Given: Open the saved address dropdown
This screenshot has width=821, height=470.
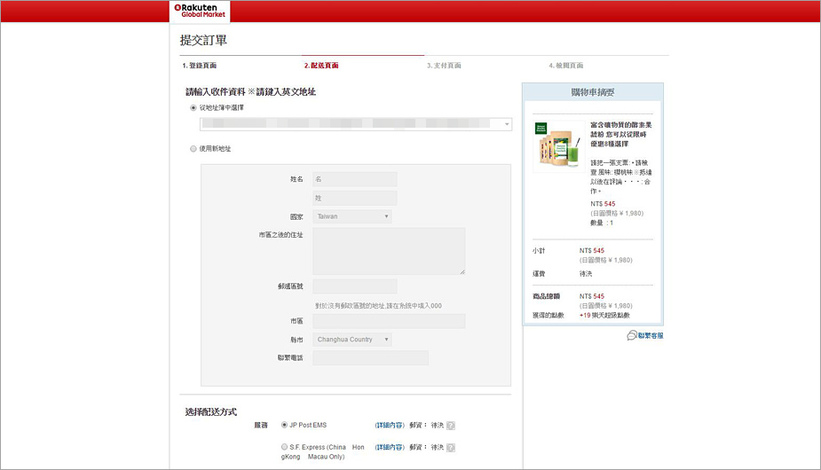Looking at the screenshot, I should click(355, 124).
